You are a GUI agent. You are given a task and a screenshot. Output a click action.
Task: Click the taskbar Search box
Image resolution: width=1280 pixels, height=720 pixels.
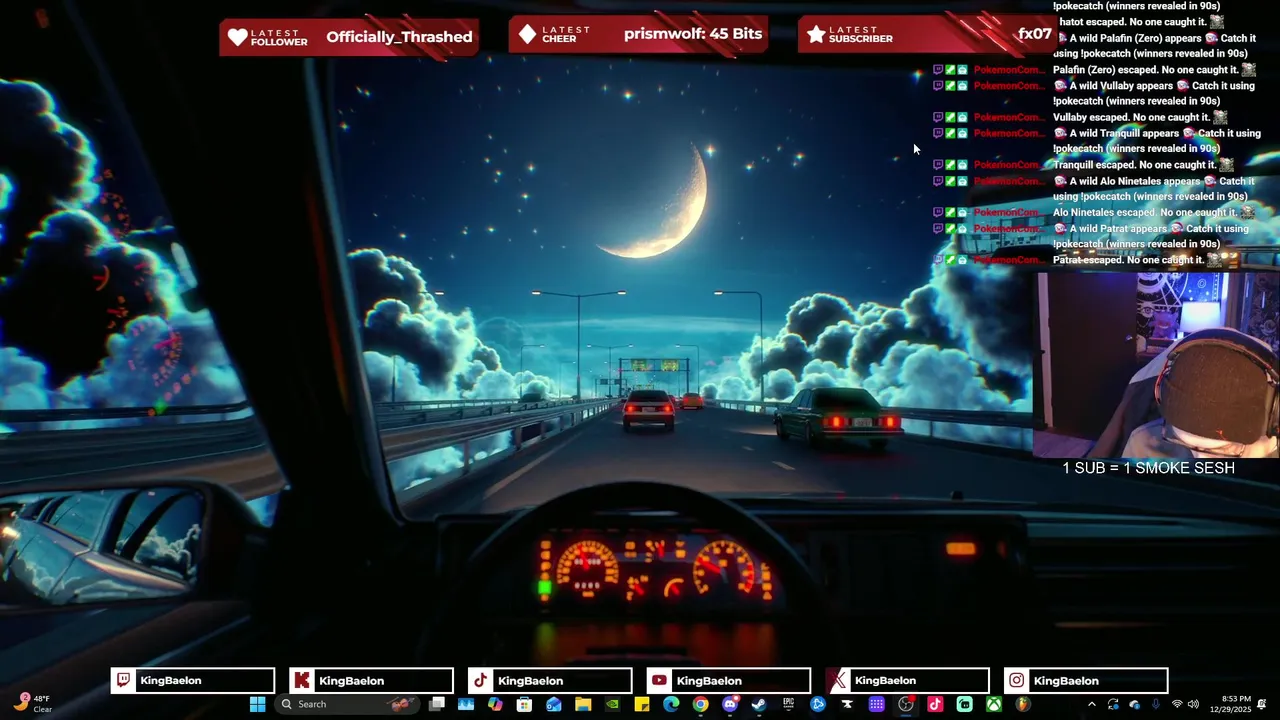tap(347, 704)
